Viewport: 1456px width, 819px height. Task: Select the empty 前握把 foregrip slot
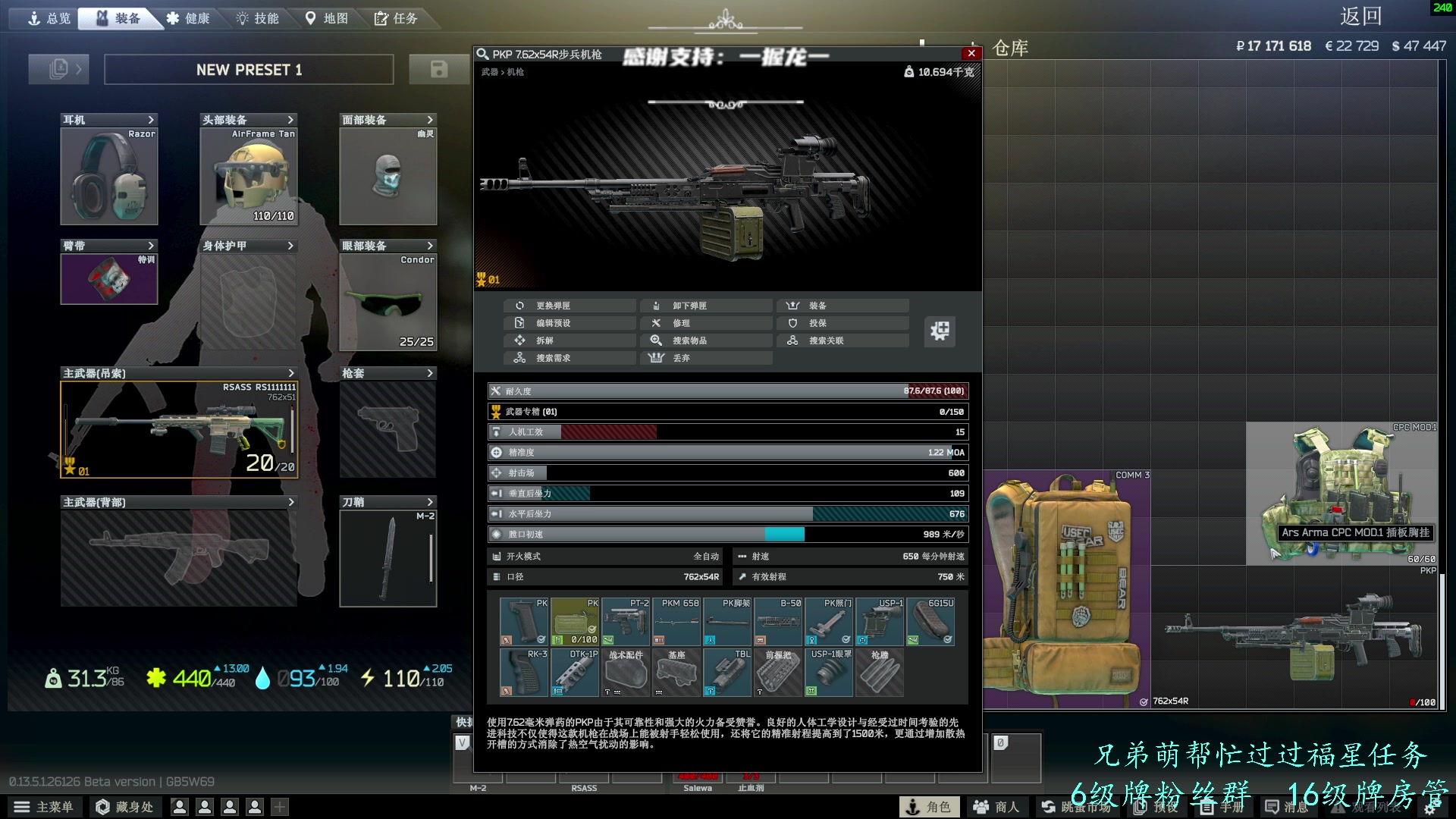[778, 673]
